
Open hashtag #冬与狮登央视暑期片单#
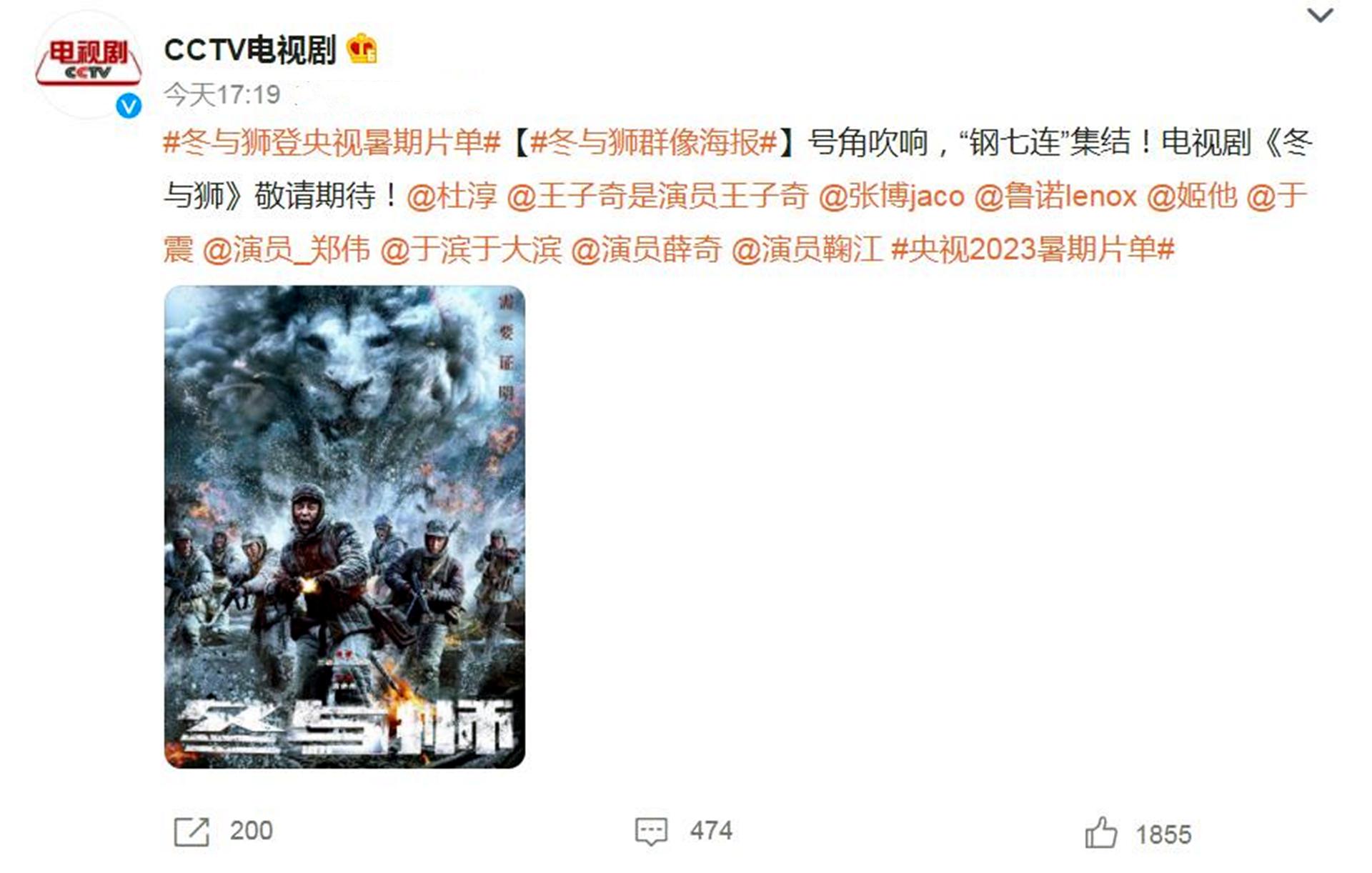click(332, 142)
